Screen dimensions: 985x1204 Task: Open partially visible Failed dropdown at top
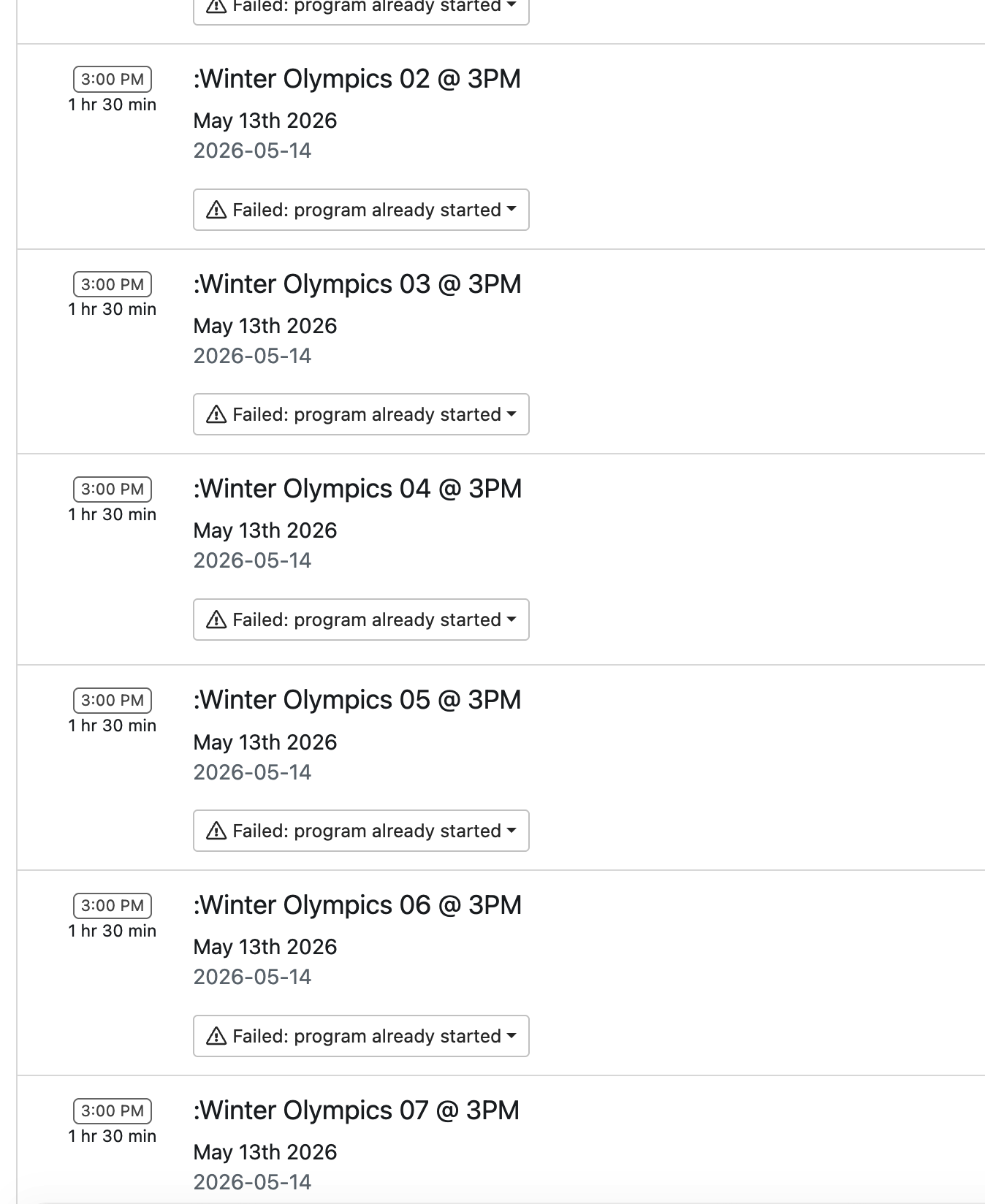(361, 10)
